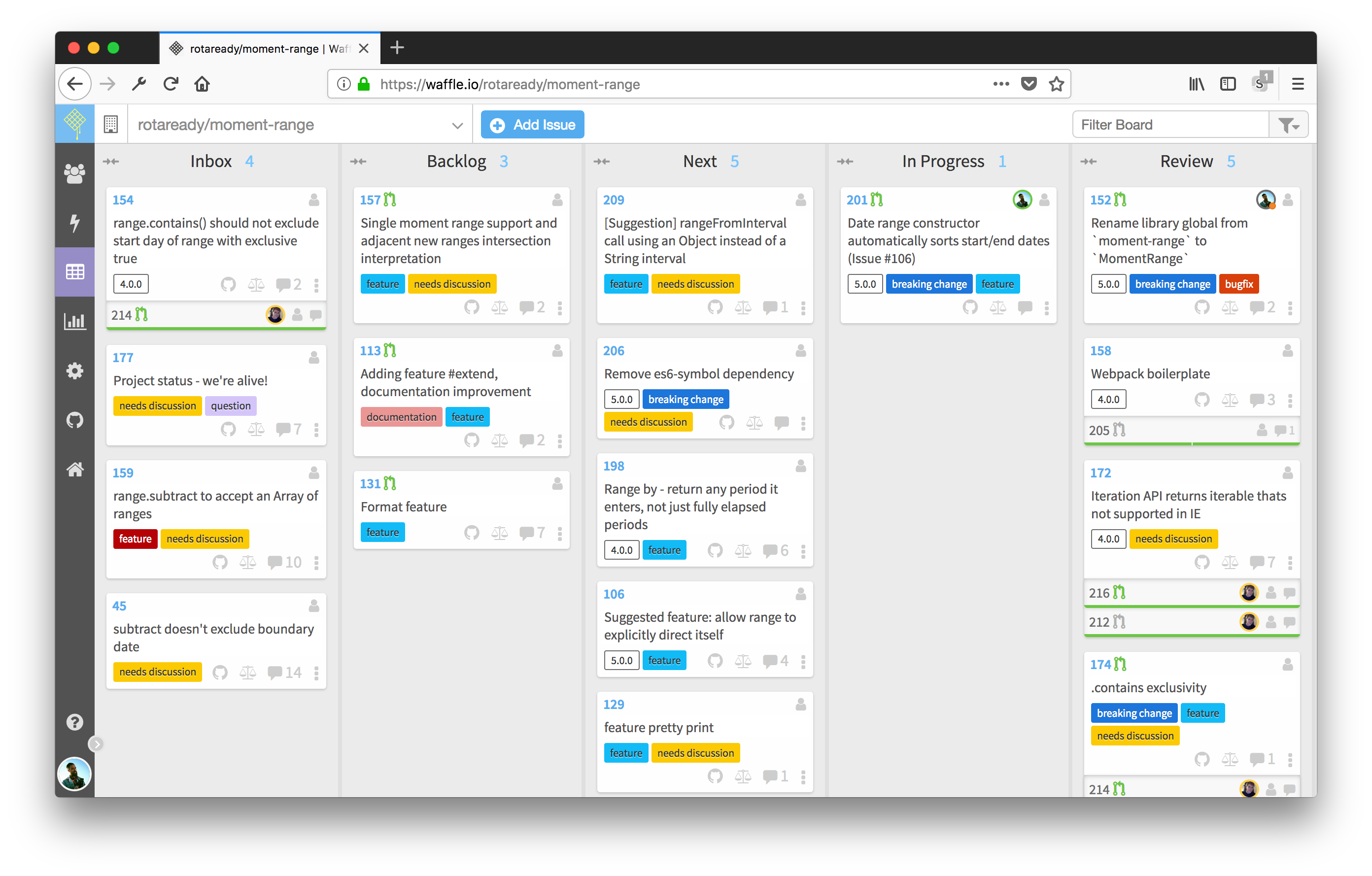
Task: Open the three-dot menu on card 201
Action: [x=1046, y=307]
